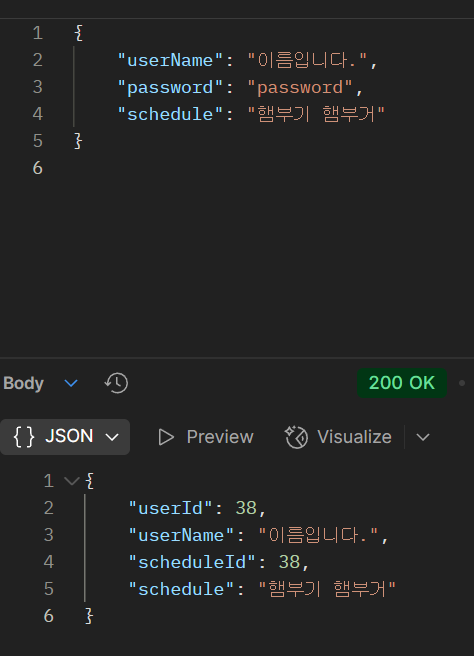Click the request schedule value string
Image resolution: width=474 pixels, height=656 pixels.
point(316,114)
